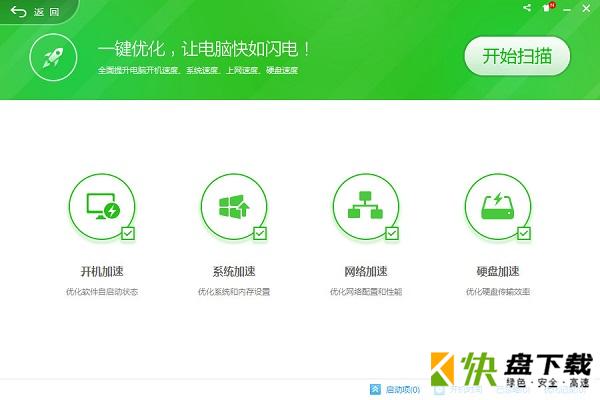Open the share icon in title bar
The image size is (600, 400).
[x=527, y=8]
